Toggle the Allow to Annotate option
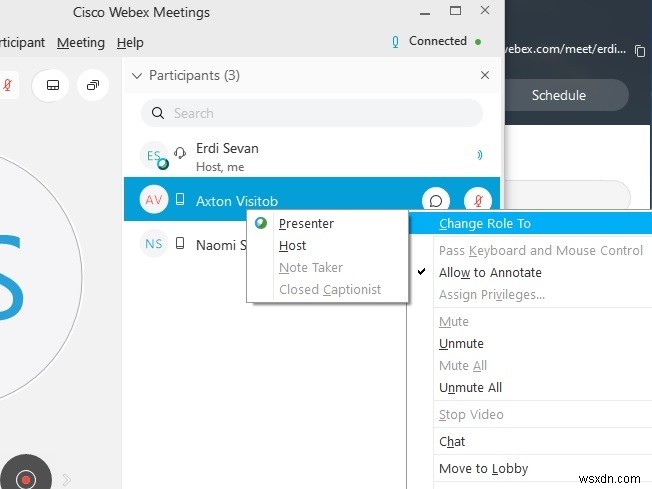652x489 pixels. (490, 273)
